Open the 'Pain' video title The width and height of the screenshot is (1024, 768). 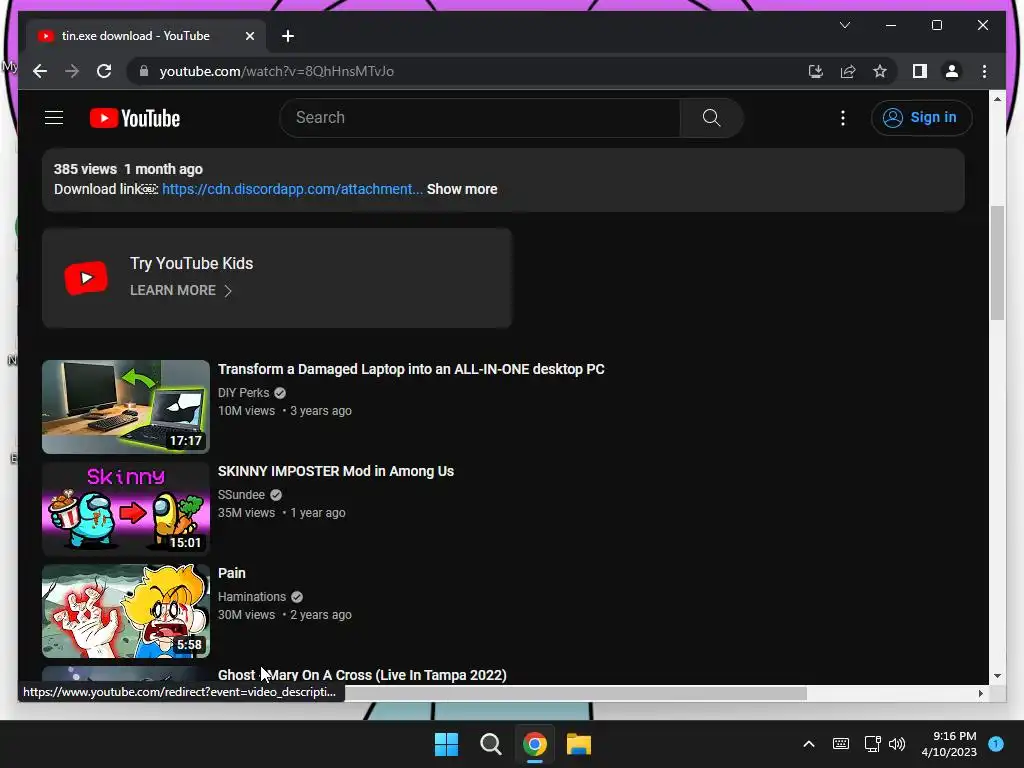tap(231, 573)
